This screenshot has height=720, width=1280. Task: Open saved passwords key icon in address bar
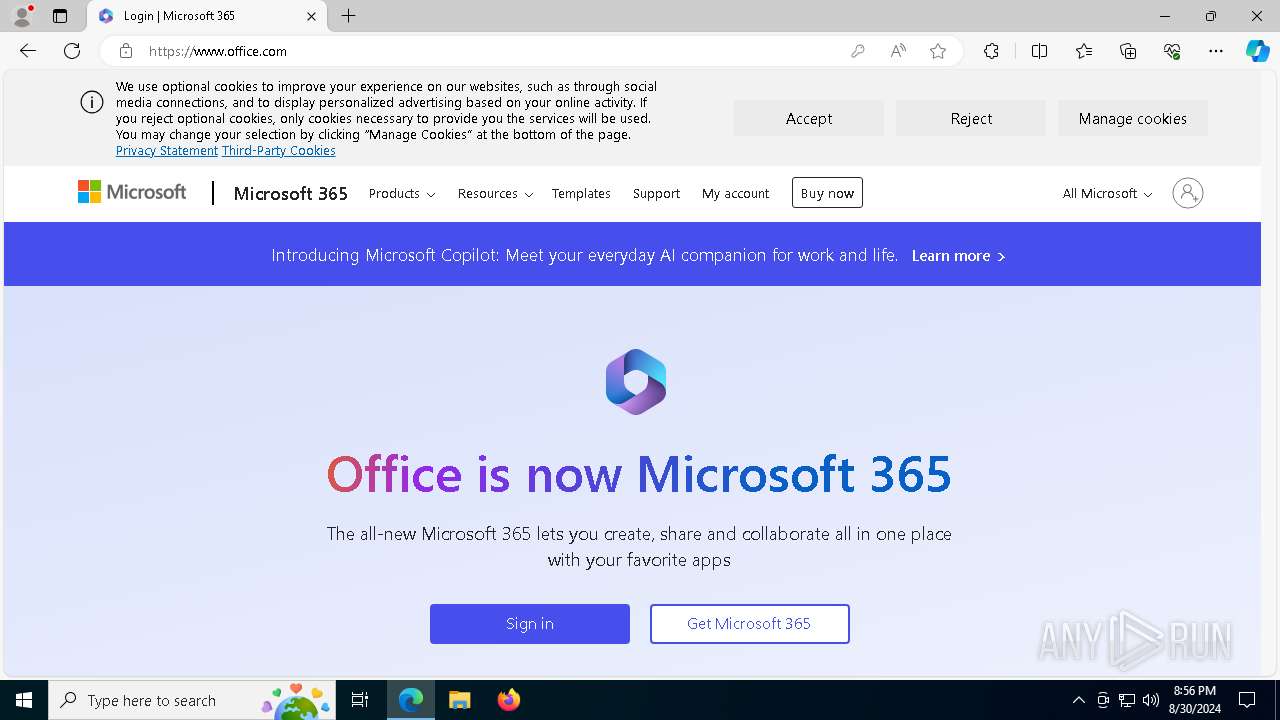click(857, 51)
